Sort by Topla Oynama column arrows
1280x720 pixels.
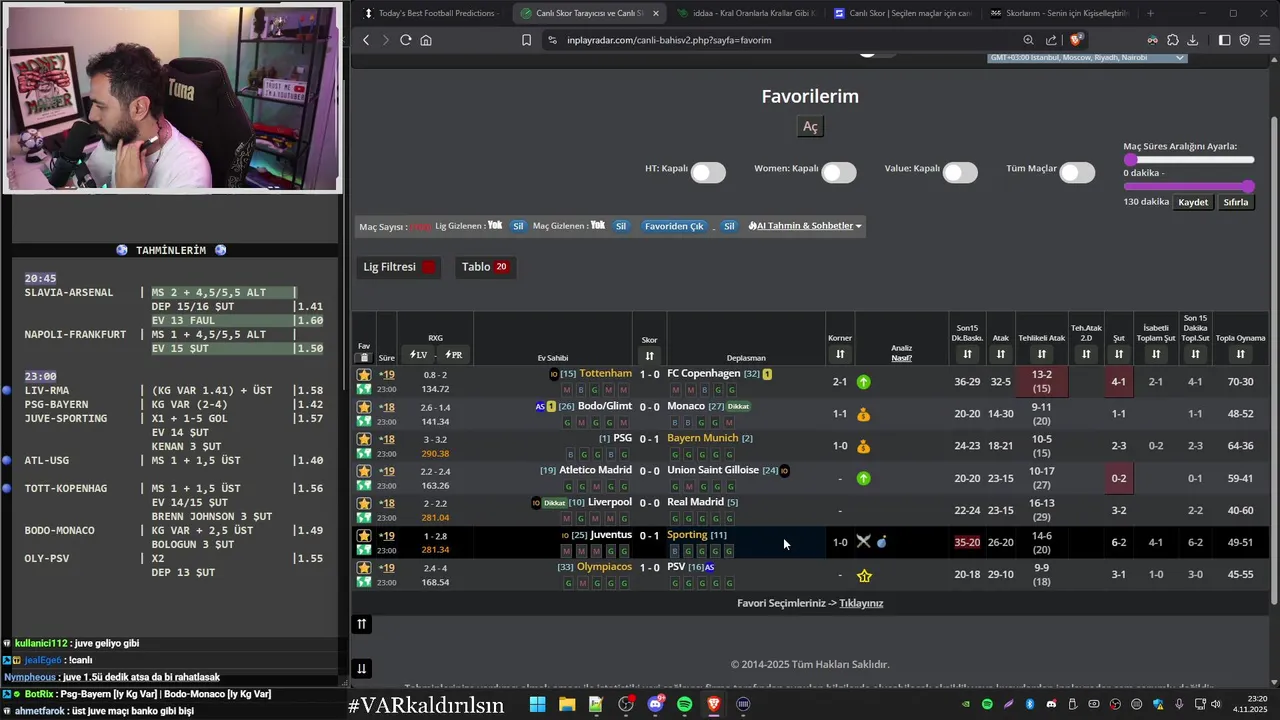pos(1240,355)
